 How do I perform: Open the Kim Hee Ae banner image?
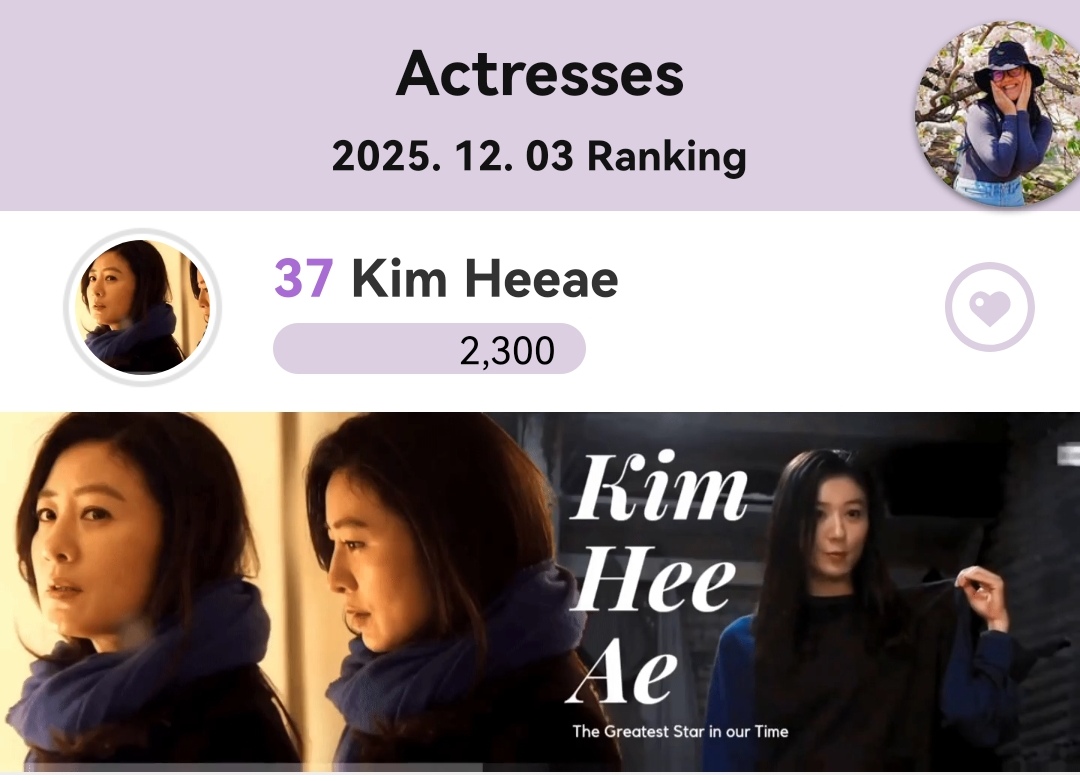point(540,592)
